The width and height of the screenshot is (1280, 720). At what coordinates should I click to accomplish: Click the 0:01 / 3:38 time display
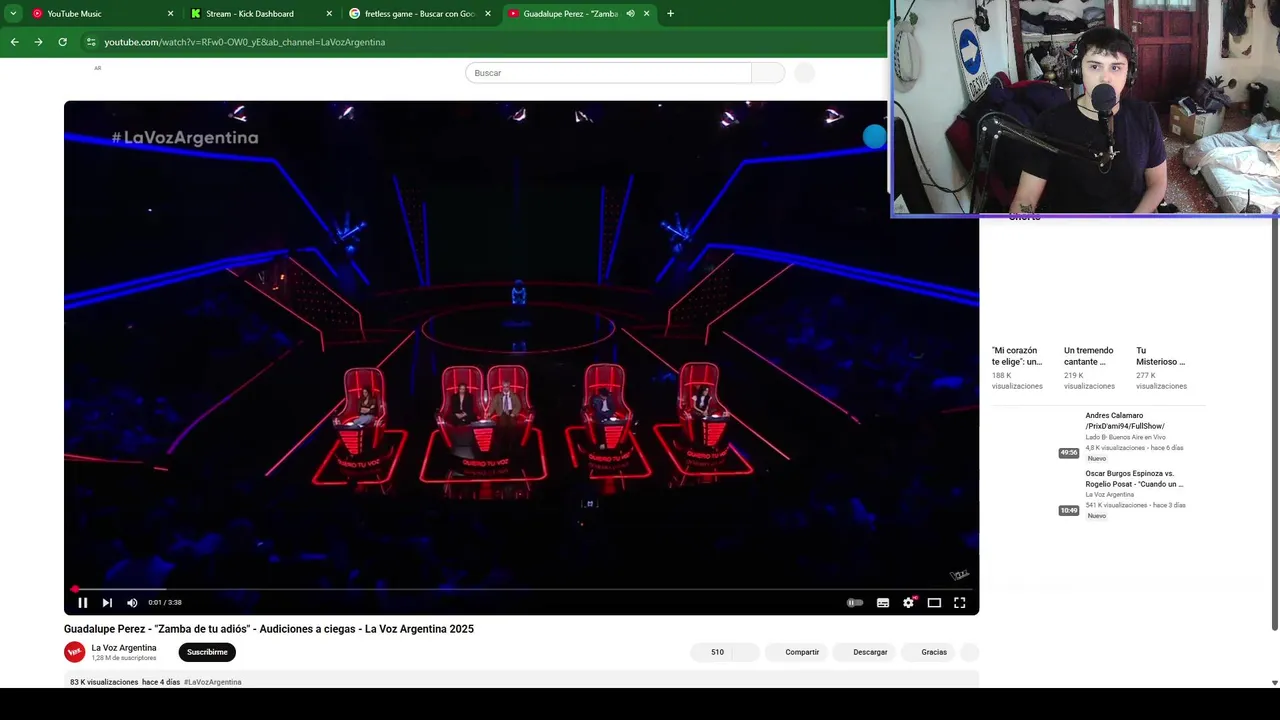click(165, 603)
